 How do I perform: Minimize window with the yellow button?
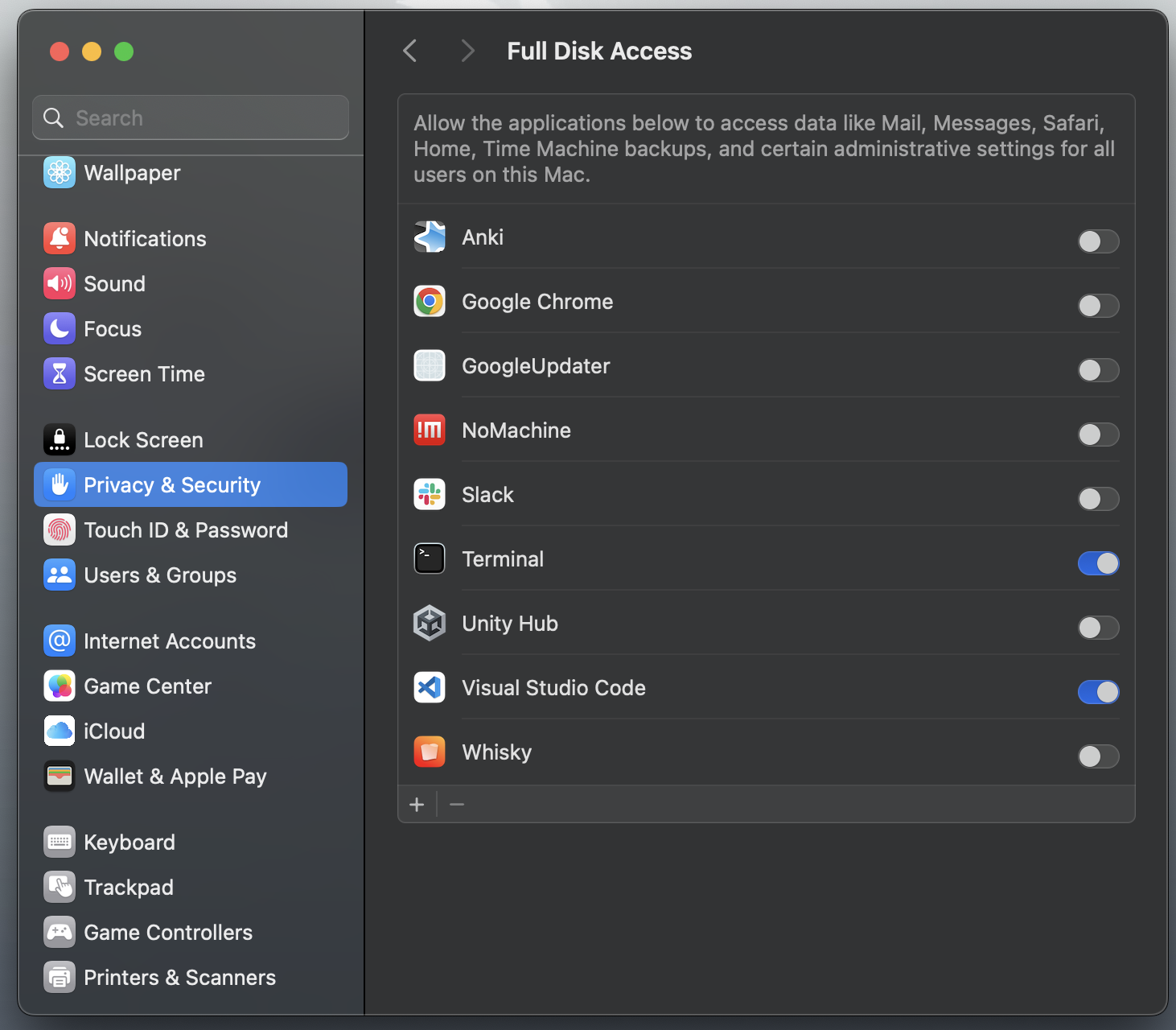(x=92, y=51)
